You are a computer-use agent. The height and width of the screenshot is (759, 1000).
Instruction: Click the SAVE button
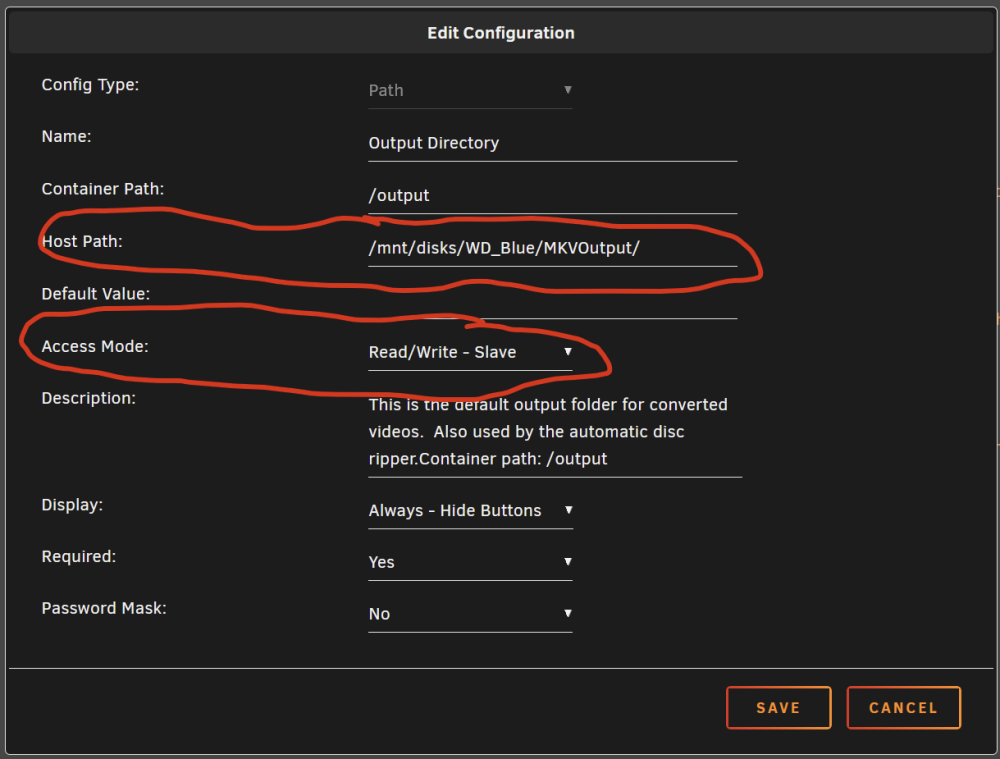779,708
